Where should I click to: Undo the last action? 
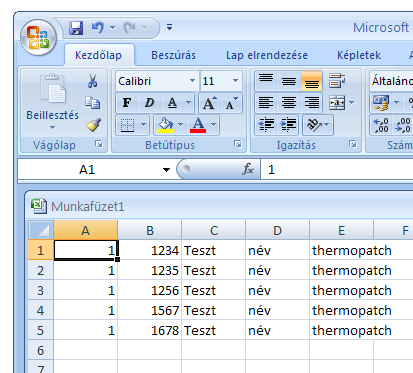click(98, 28)
